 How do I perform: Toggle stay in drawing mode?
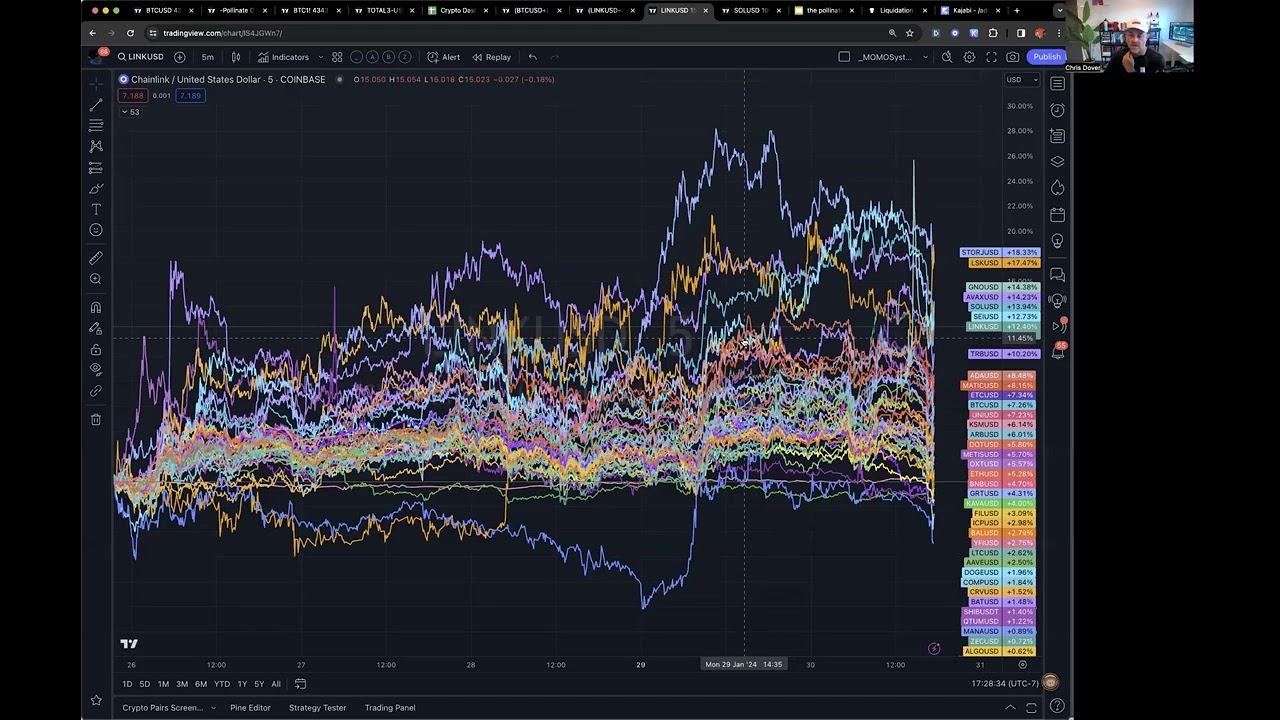[96, 328]
